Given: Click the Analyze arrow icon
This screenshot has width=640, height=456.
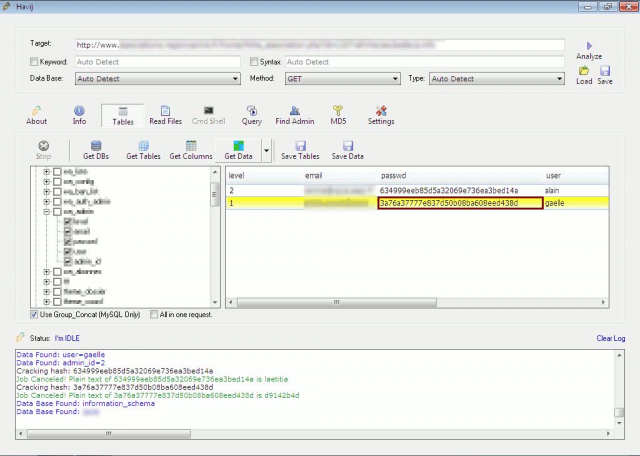Looking at the screenshot, I should [x=589, y=46].
